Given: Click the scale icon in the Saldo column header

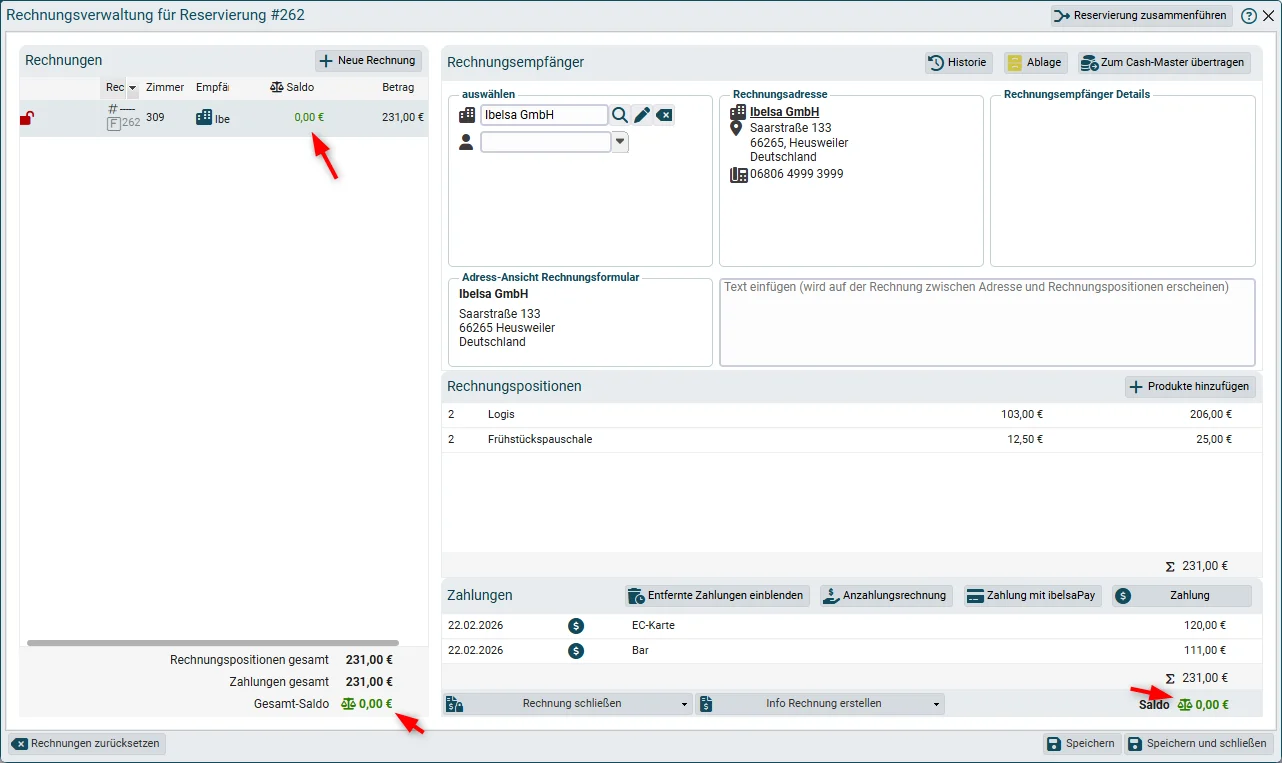Looking at the screenshot, I should (x=277, y=87).
